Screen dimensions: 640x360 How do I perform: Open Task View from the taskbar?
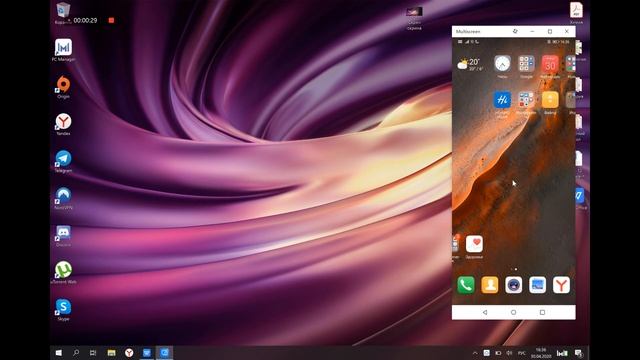[93, 353]
